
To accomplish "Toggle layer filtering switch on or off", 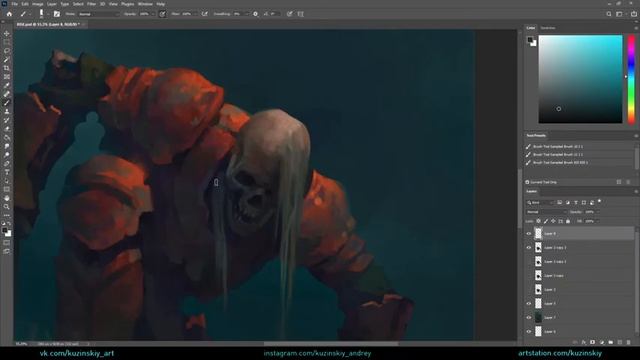I will [599, 201].
